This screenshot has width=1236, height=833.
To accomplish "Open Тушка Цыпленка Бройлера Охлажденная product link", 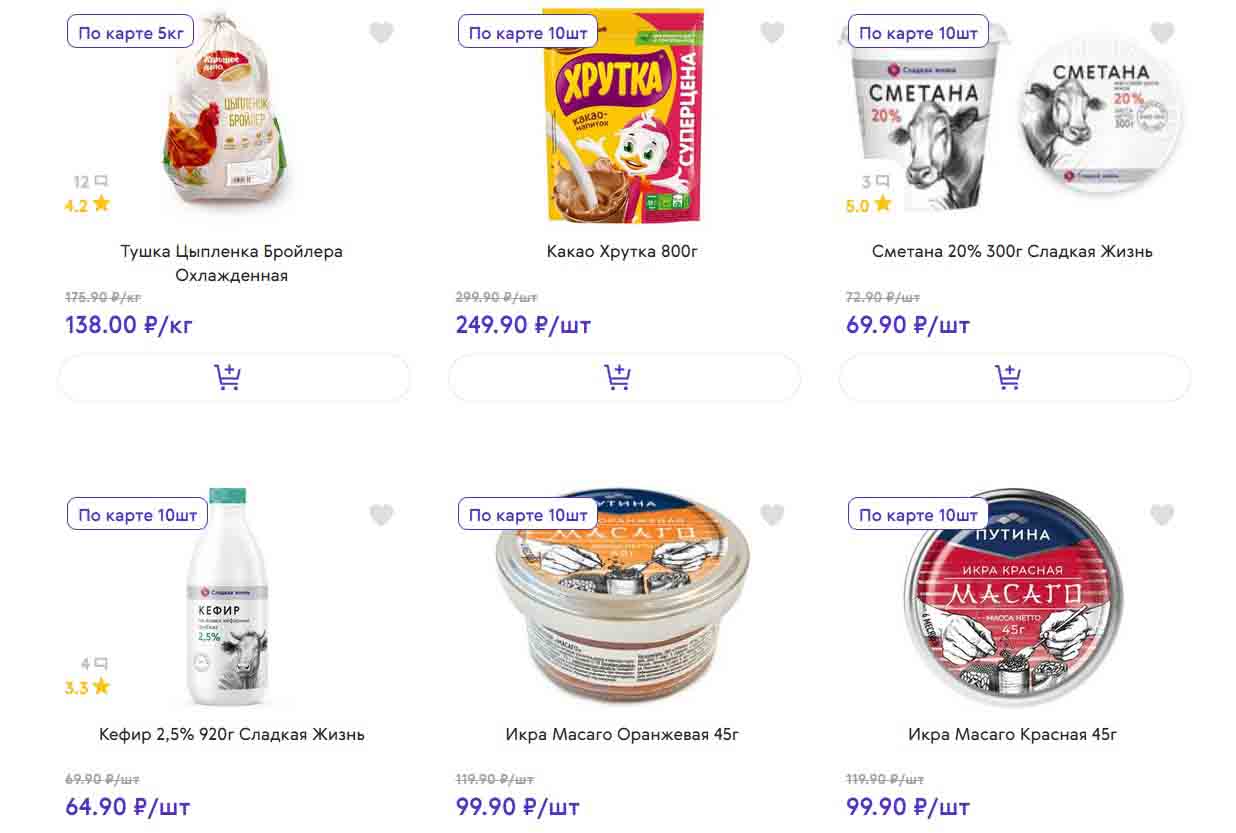I will point(232,263).
